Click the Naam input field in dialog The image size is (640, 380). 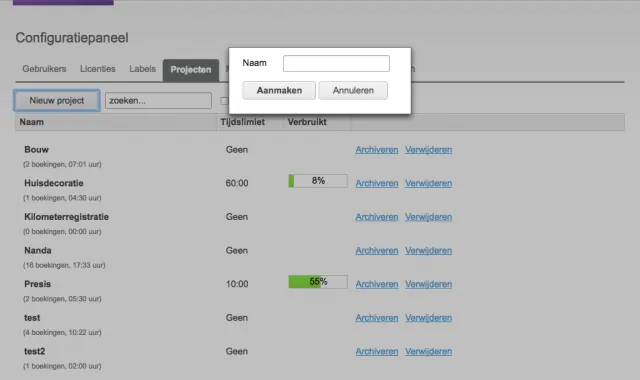coord(336,64)
